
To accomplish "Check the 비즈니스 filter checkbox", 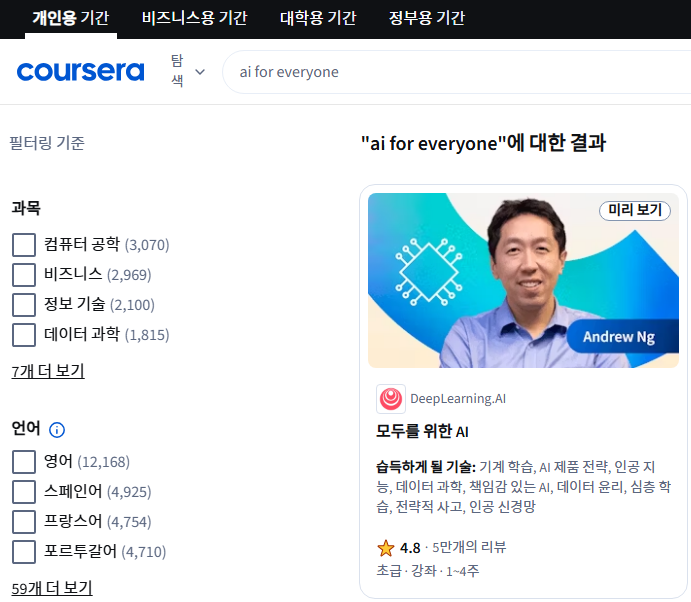I will (x=24, y=275).
